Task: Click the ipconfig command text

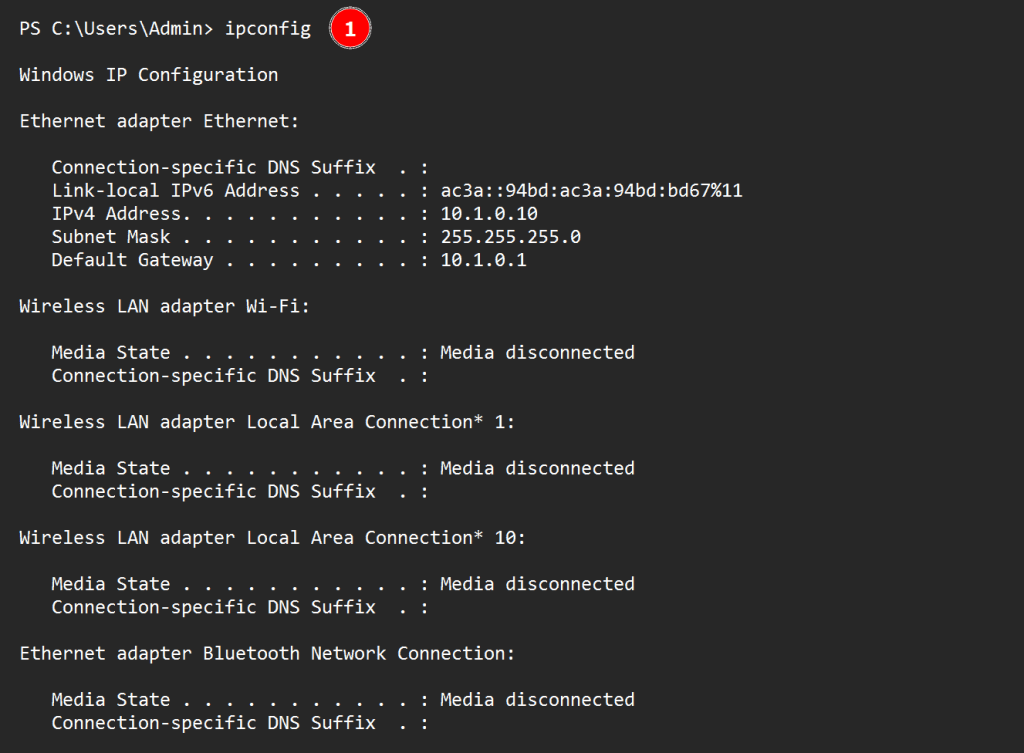Action: pyautogui.click(x=267, y=29)
